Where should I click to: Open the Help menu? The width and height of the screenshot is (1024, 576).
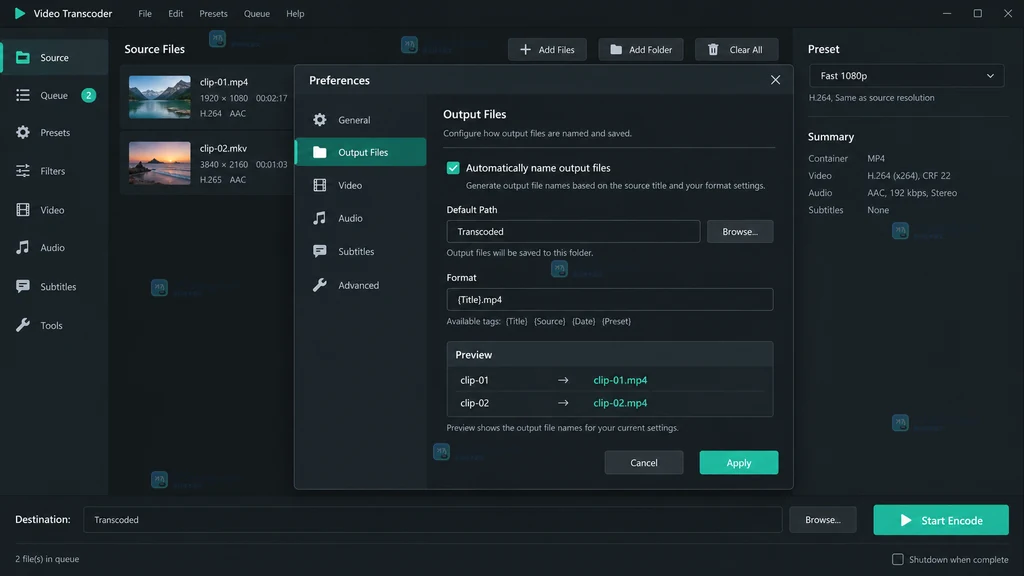point(295,14)
